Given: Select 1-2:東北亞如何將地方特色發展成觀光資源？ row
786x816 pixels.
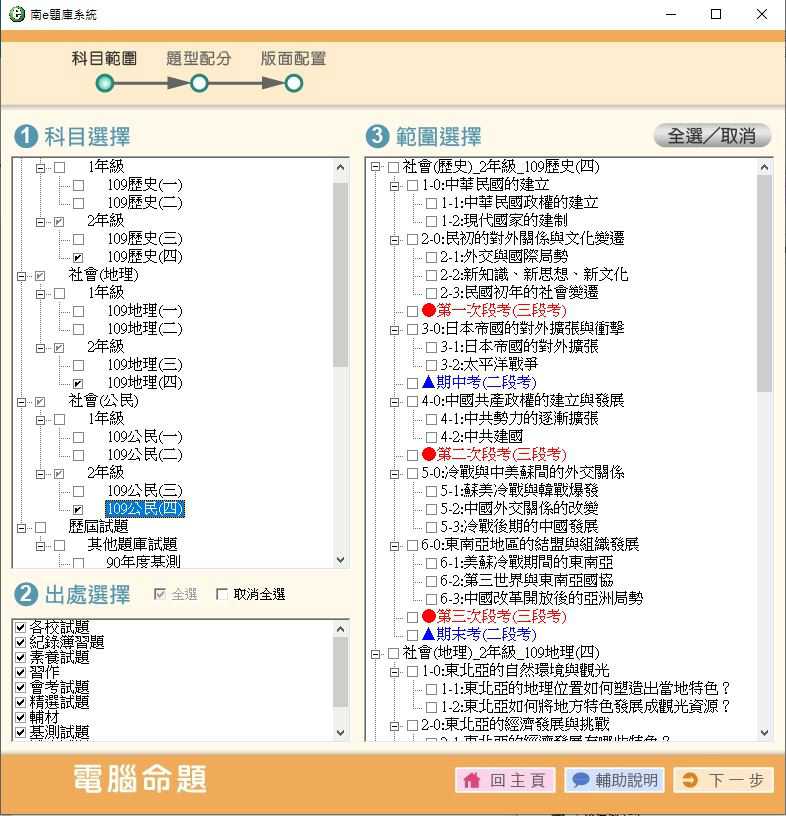Looking at the screenshot, I should pos(586,706).
